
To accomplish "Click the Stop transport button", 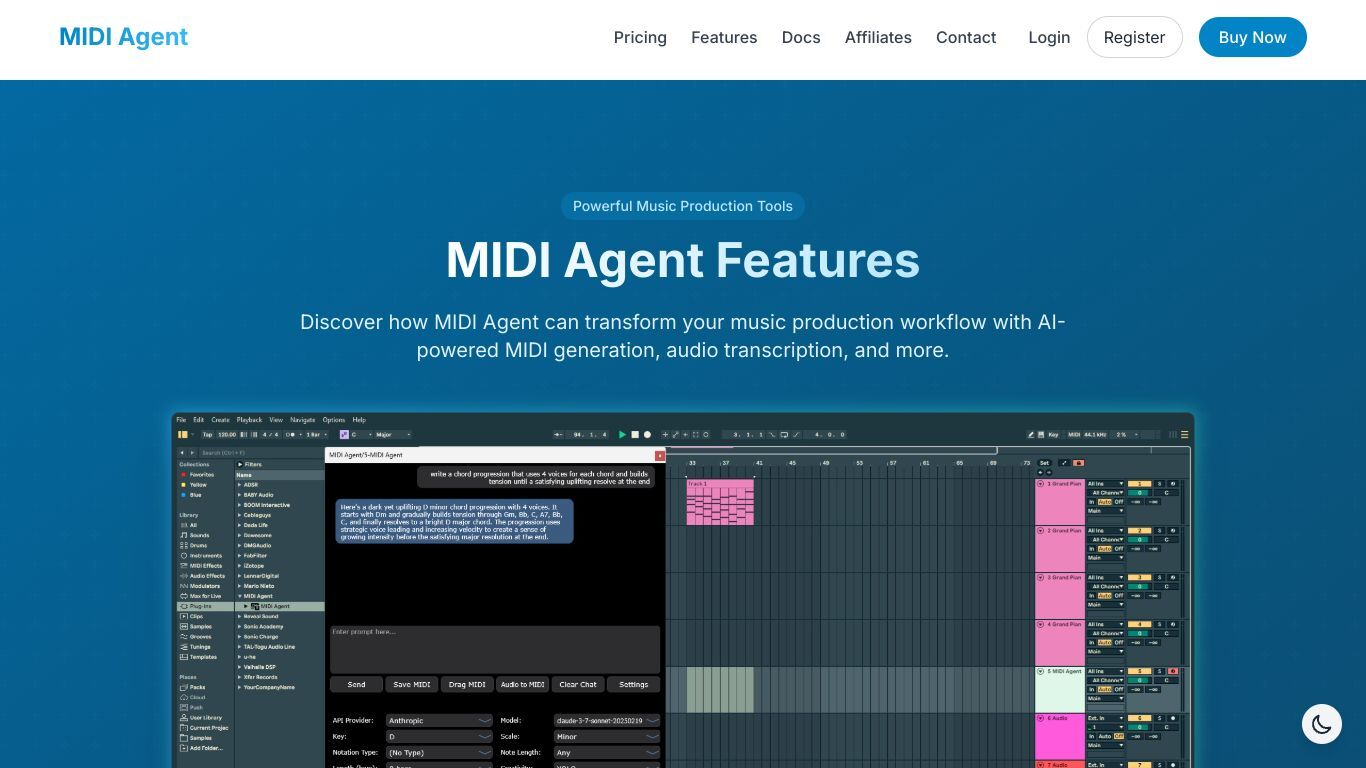I will click(634, 434).
